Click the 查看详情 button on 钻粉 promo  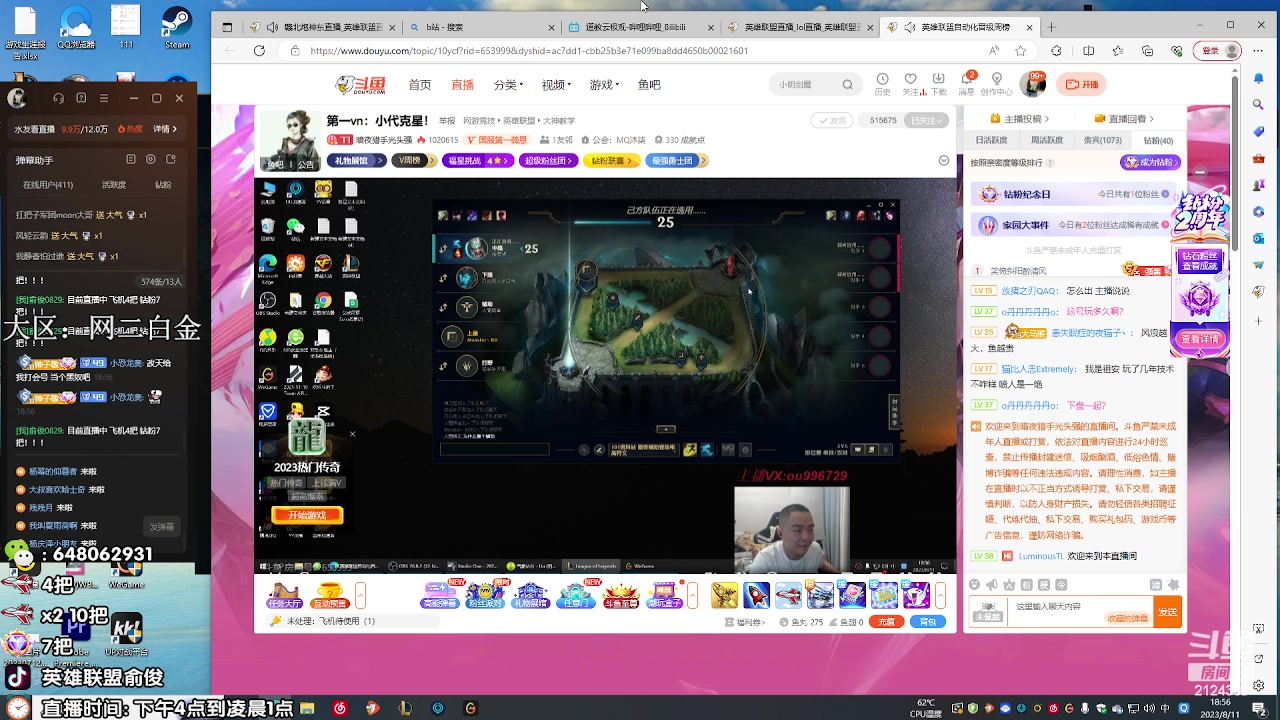point(1200,339)
